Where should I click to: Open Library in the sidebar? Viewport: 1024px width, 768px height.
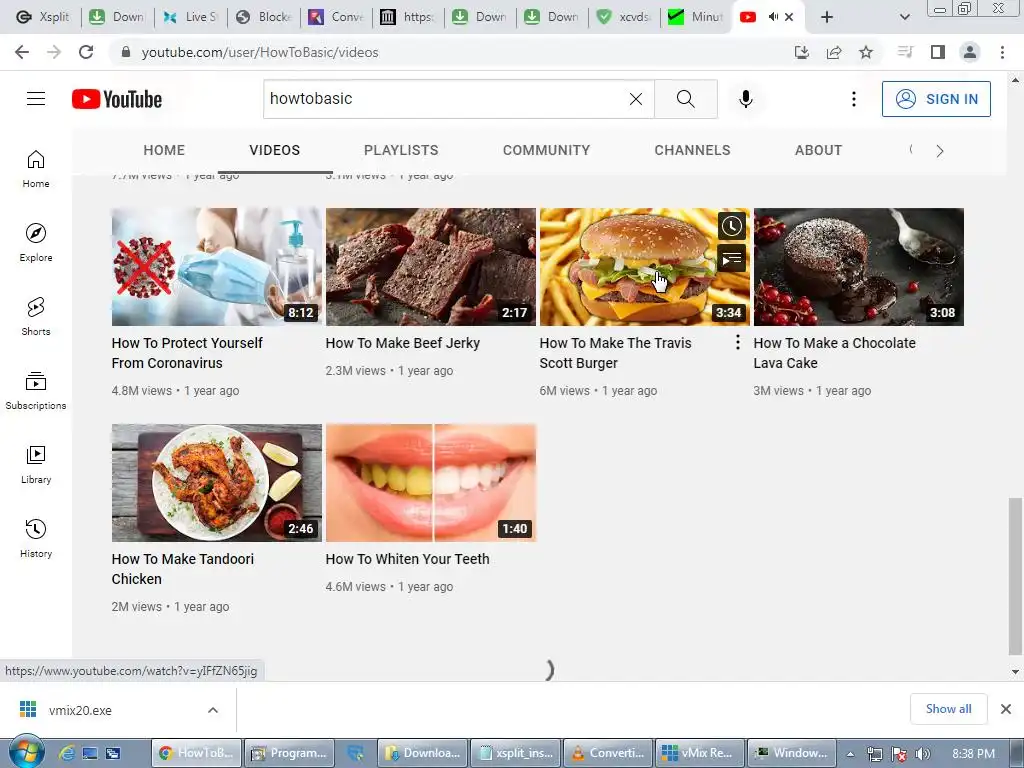tap(36, 464)
